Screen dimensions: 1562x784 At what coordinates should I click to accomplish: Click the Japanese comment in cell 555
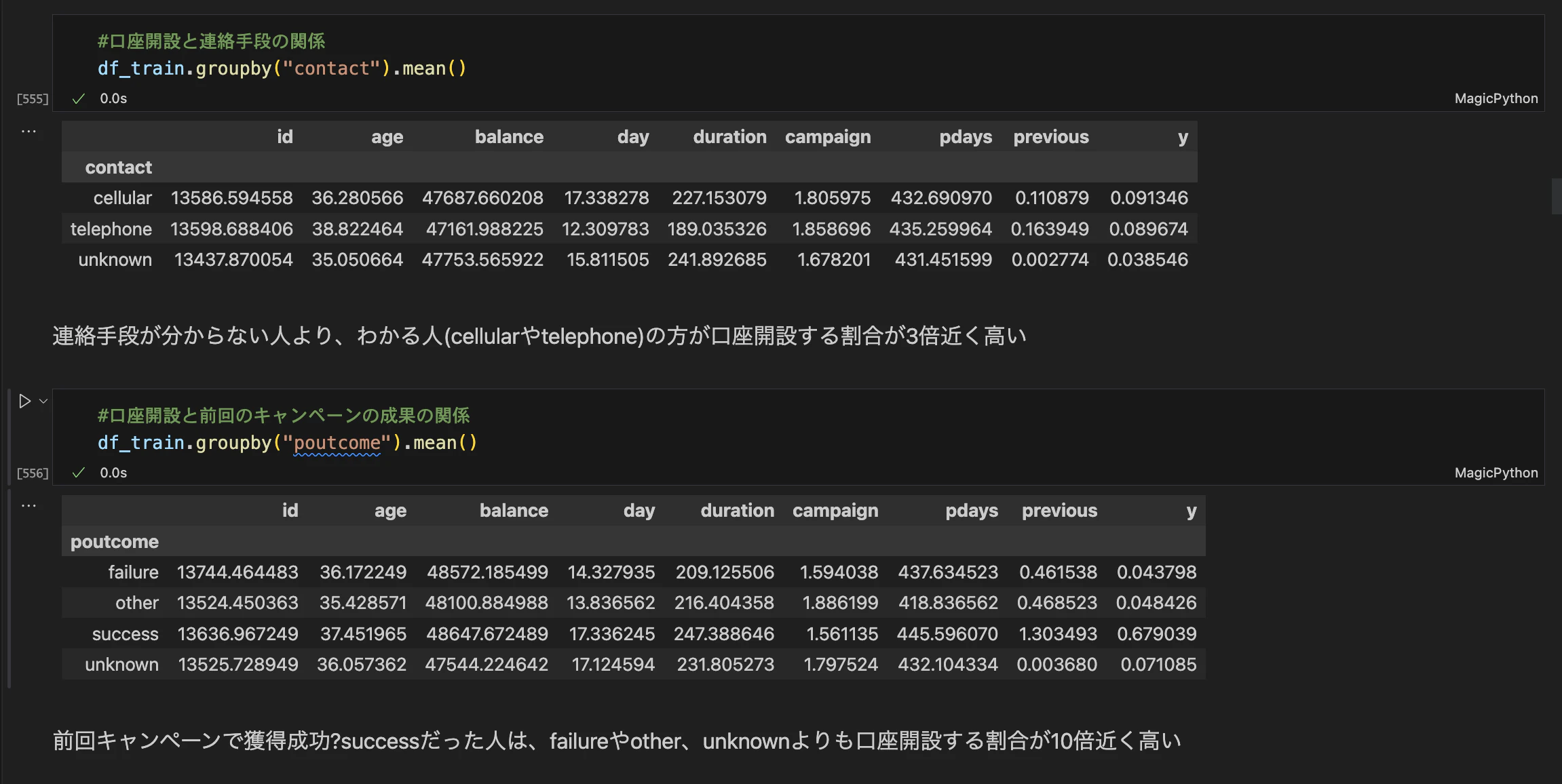pyautogui.click(x=211, y=41)
